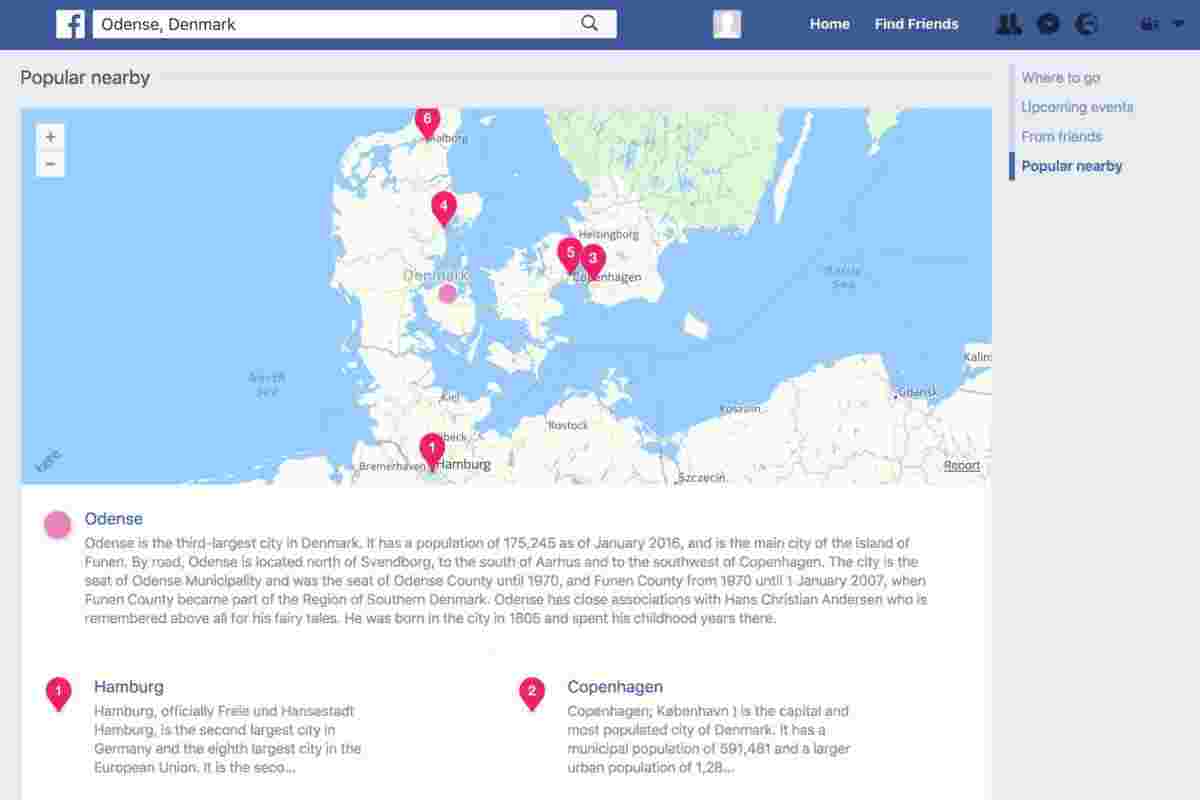The height and width of the screenshot is (800, 1200).
Task: Go to Home in the top bar
Action: point(830,24)
